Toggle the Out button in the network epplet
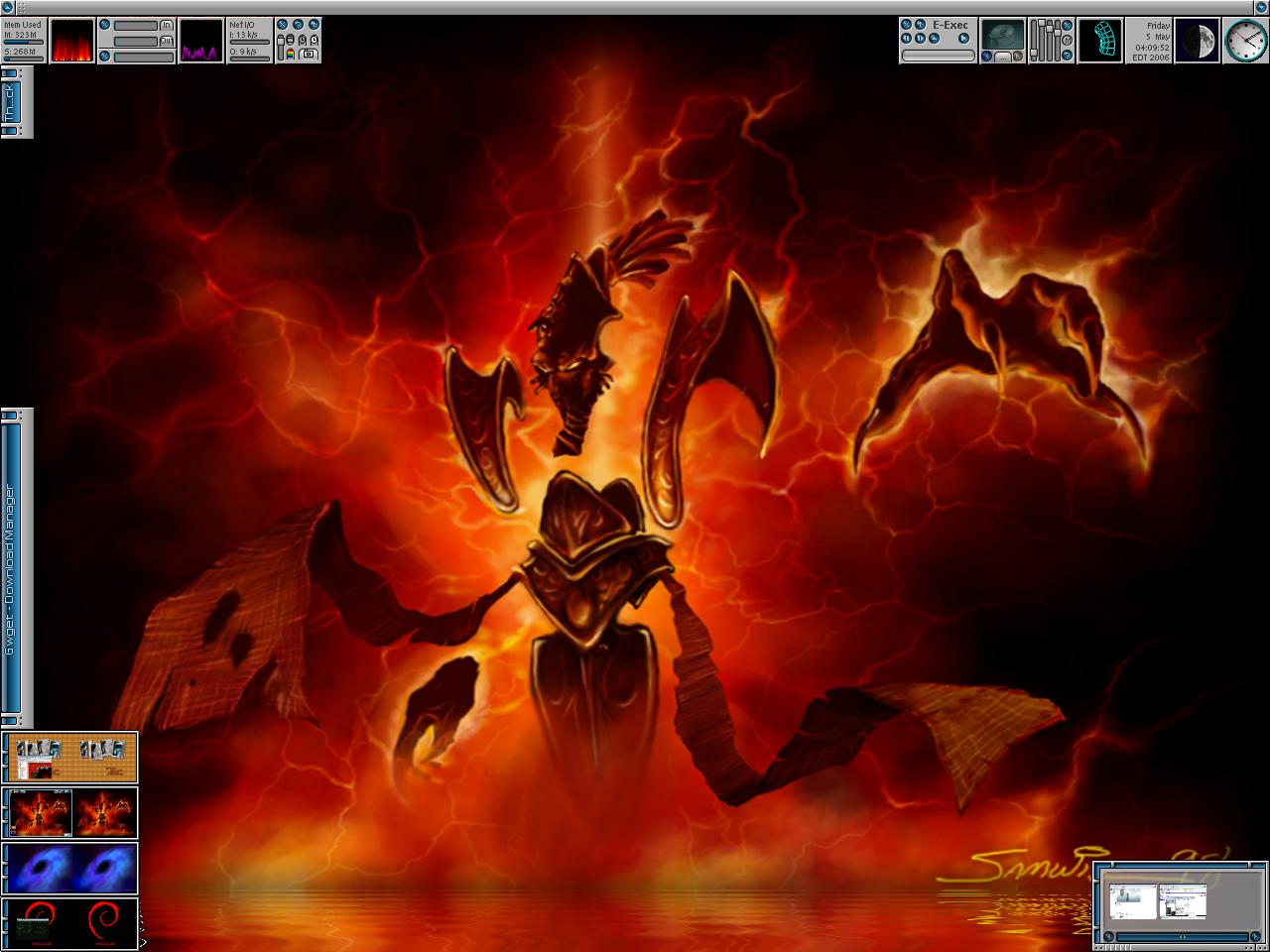Screen dimensions: 1270x952 (167, 41)
